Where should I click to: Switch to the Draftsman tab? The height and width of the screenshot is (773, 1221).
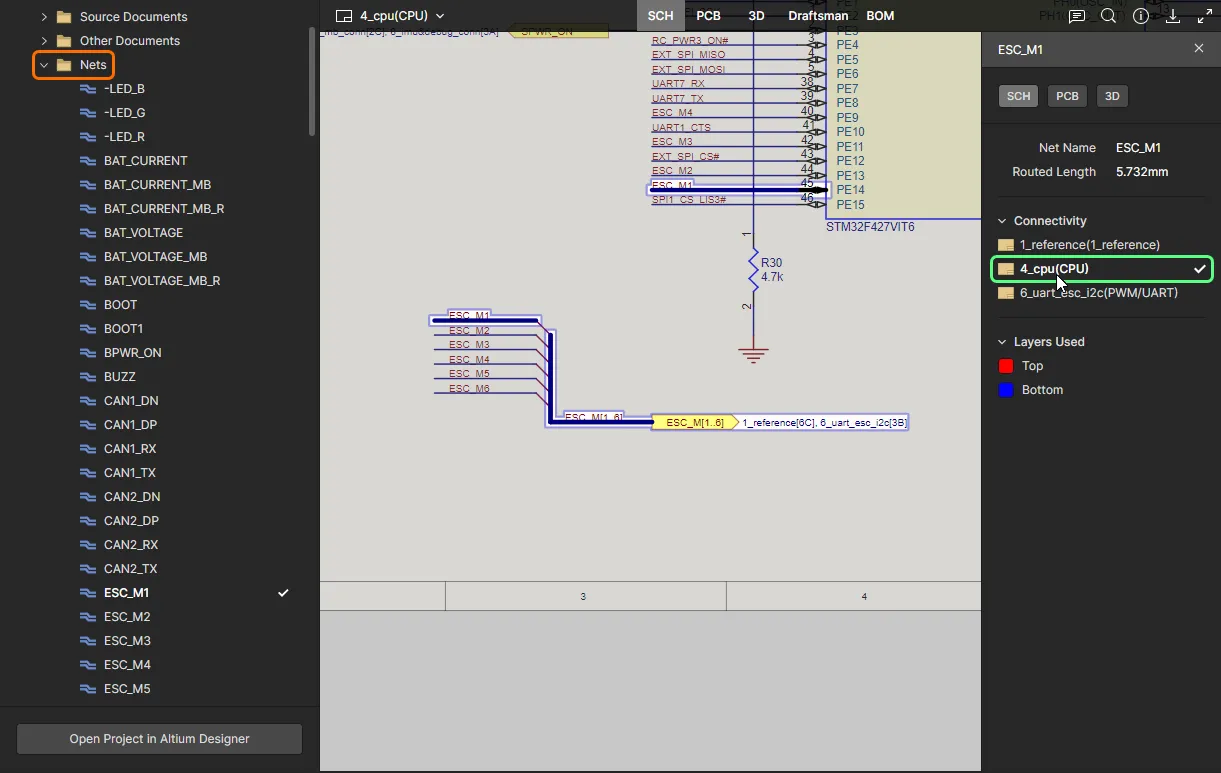(817, 16)
